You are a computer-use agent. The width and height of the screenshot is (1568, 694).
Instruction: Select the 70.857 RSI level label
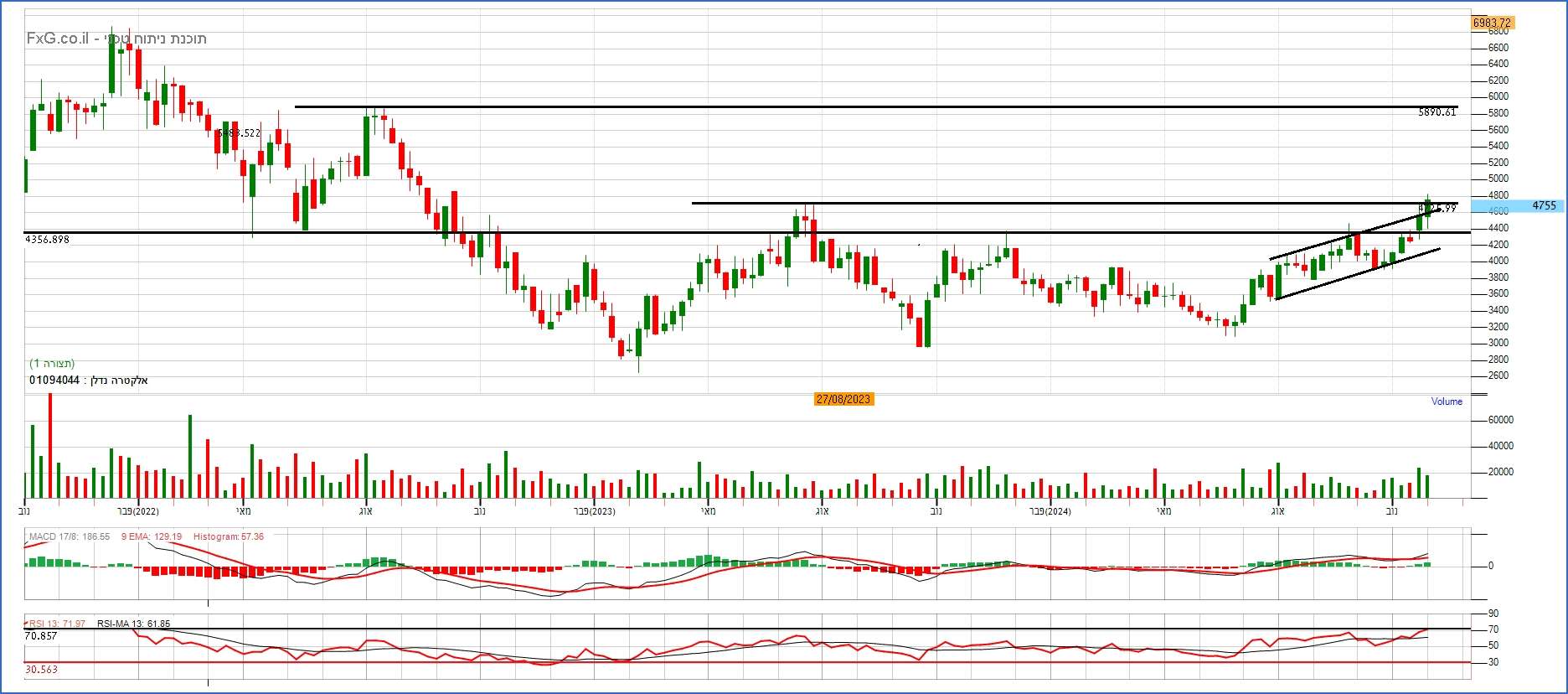click(x=41, y=636)
